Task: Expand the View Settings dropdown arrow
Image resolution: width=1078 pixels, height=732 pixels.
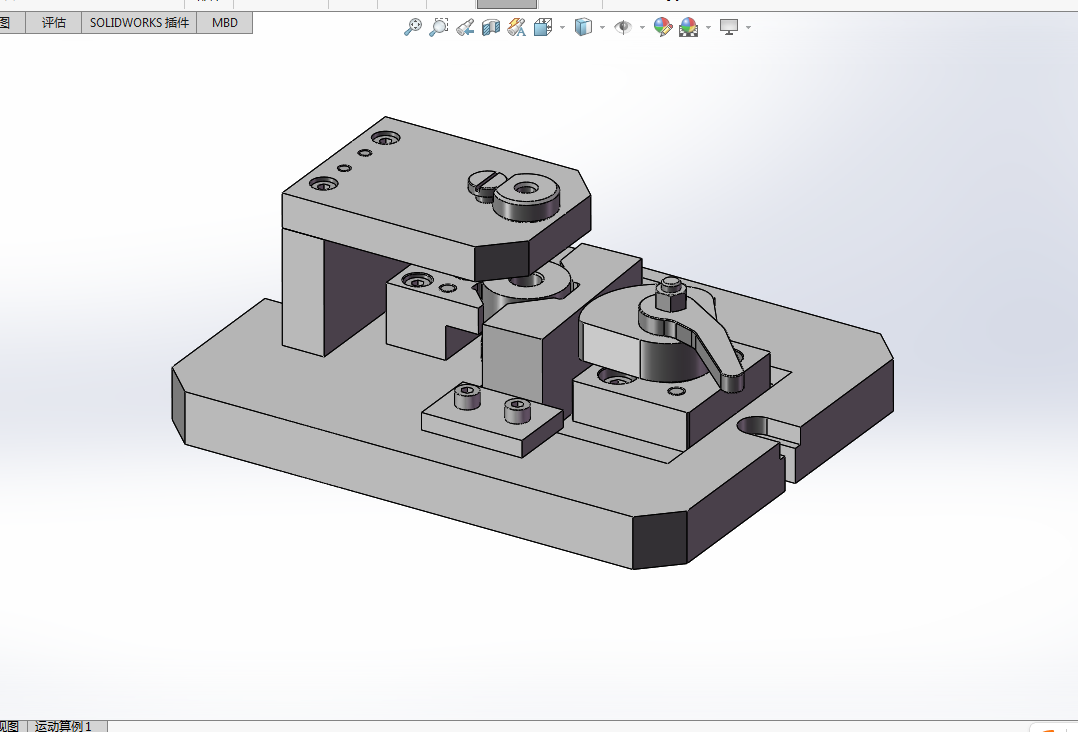Action: point(748,27)
